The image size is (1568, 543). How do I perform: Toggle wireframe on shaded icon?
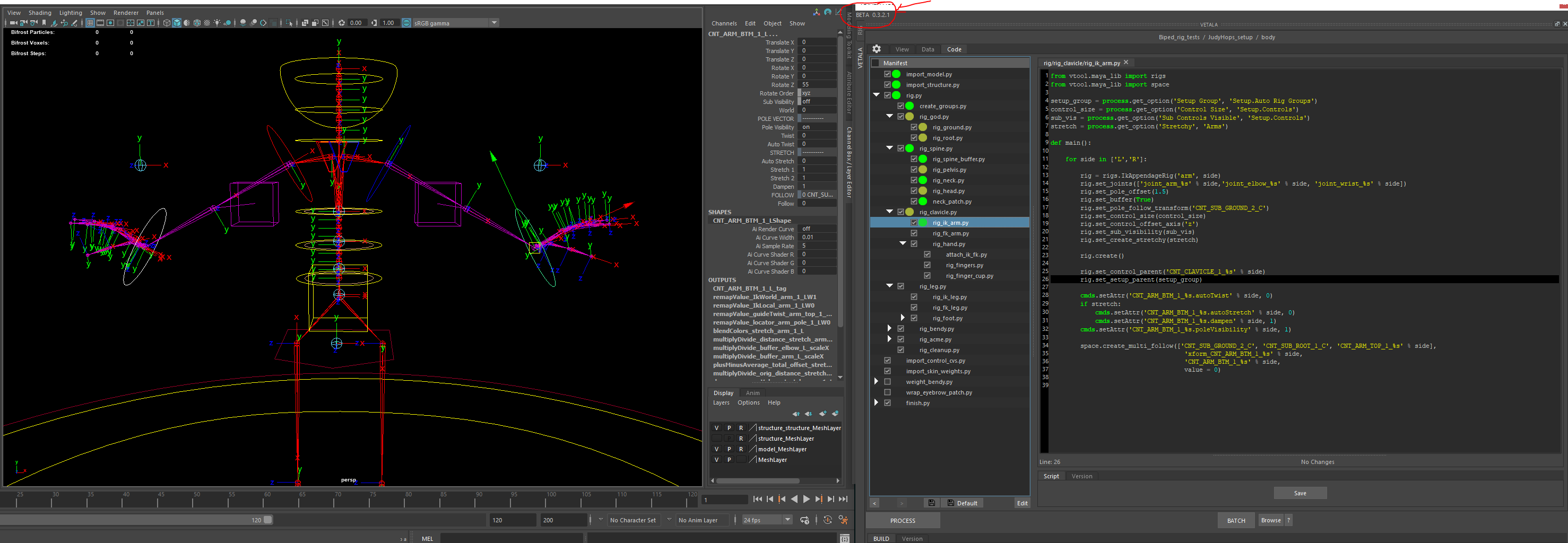[197, 23]
